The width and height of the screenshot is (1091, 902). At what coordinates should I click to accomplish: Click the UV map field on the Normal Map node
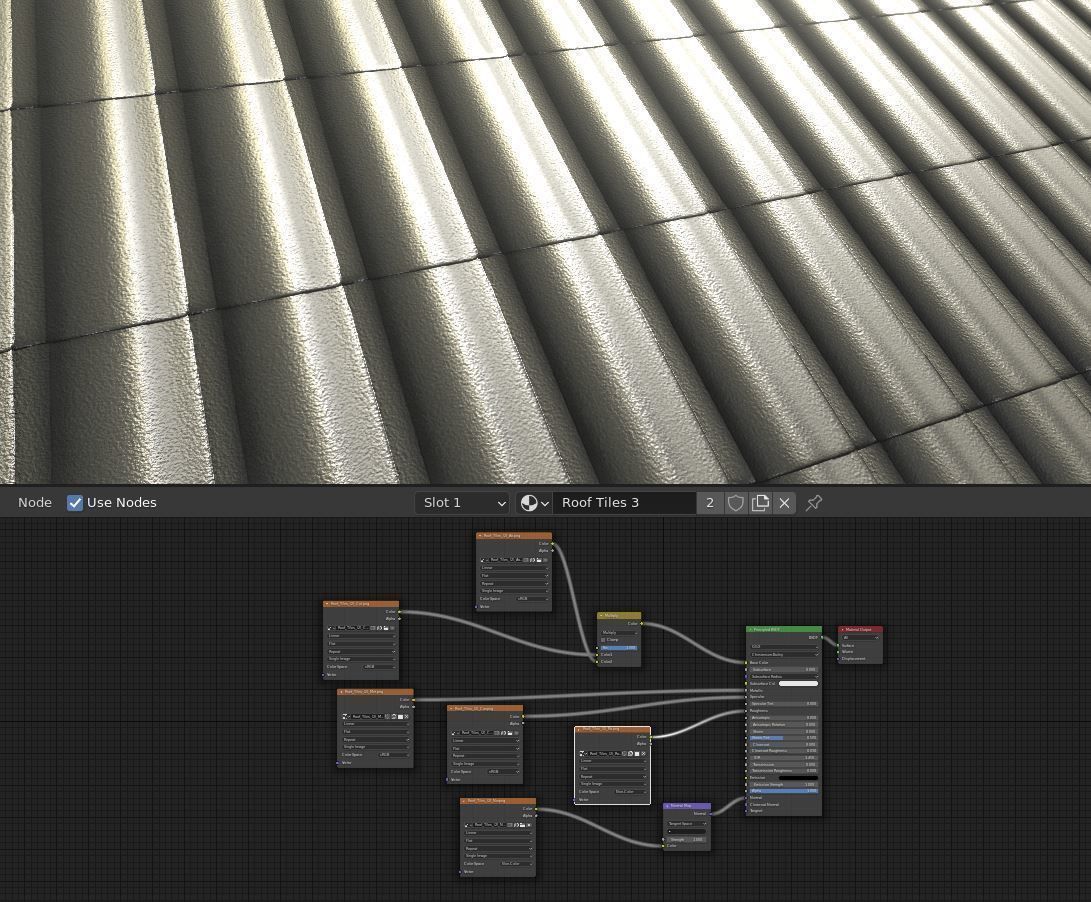click(687, 831)
